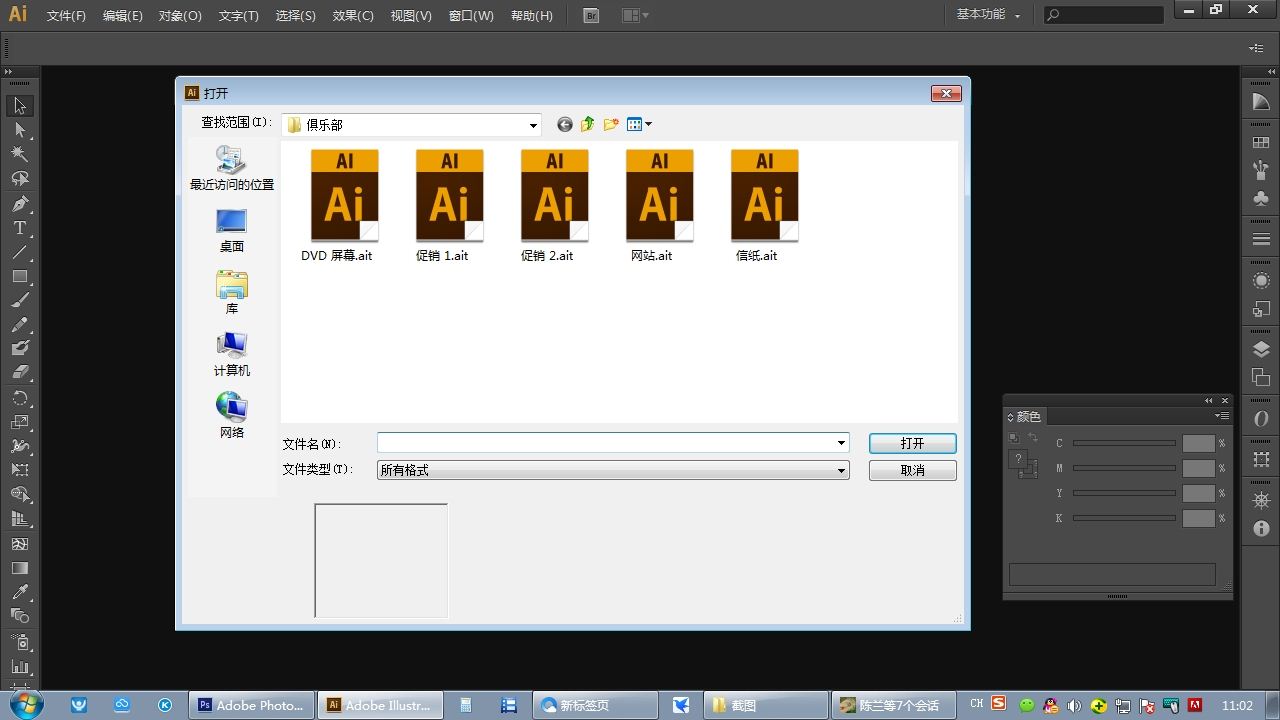Open the 编辑(E) menu
Screen dimensions: 1280x720
click(122, 16)
